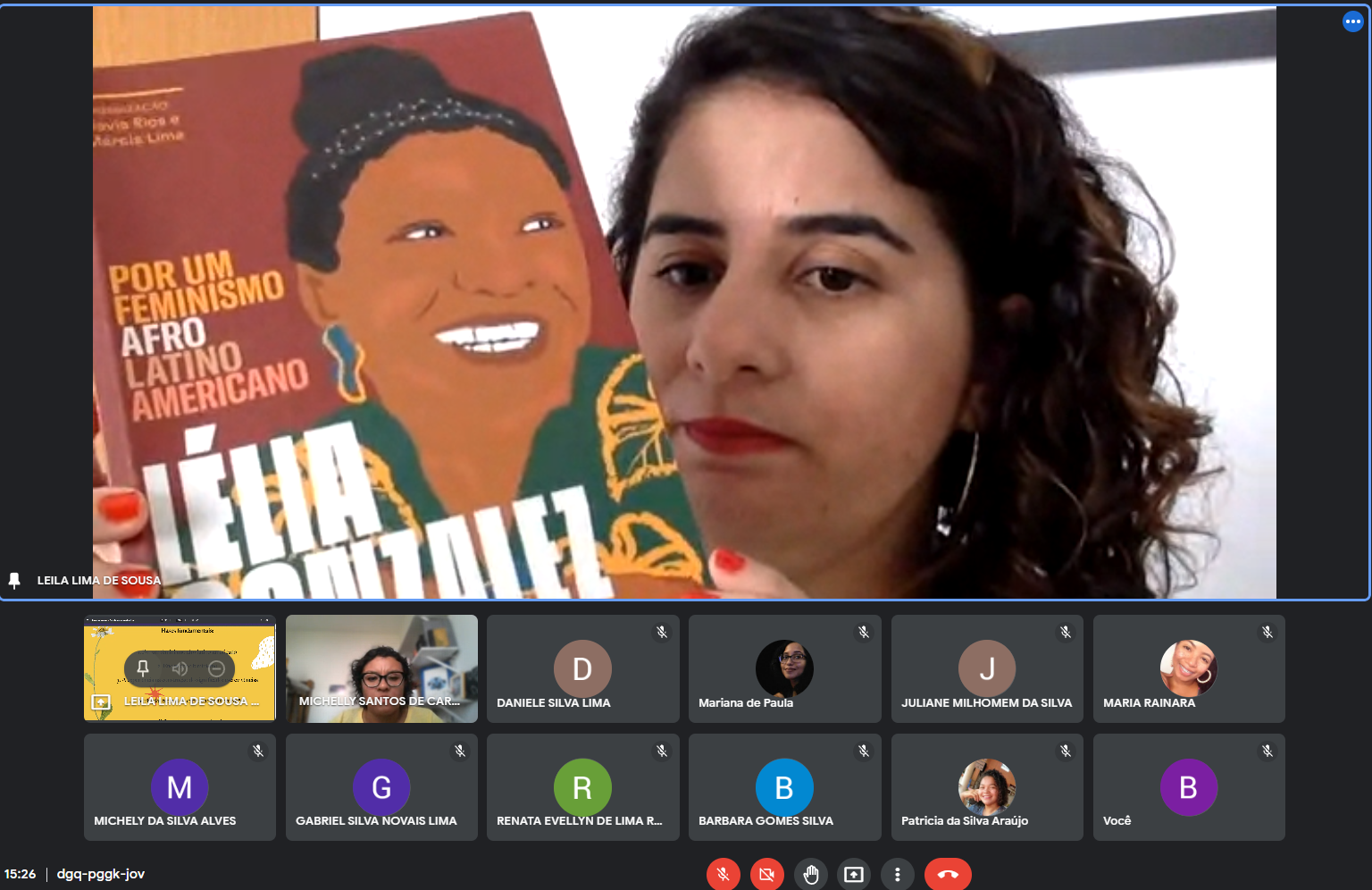Click the muted mic icon on the Você tile
Screen dimensions: 1372x890
1267,751
